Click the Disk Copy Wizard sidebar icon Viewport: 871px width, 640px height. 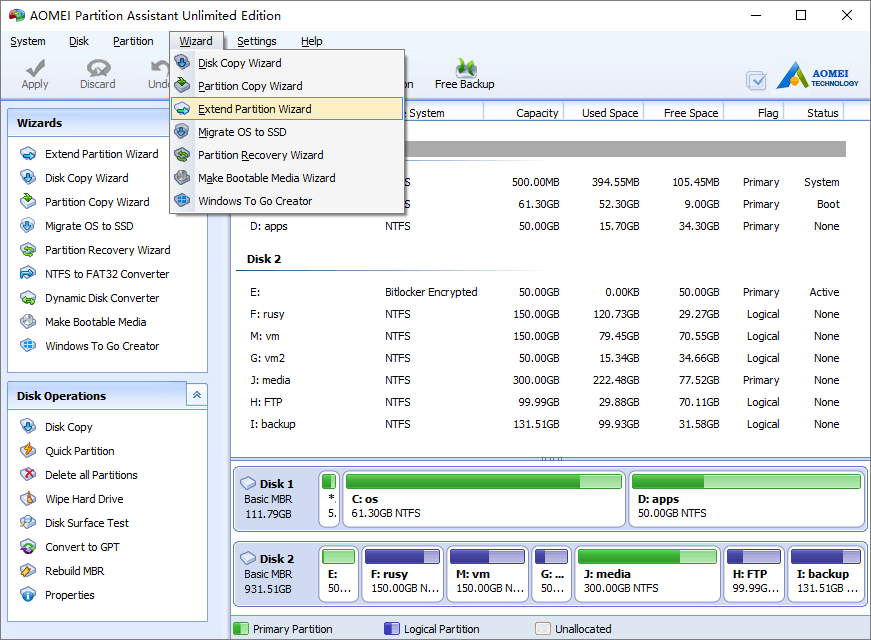(28, 178)
